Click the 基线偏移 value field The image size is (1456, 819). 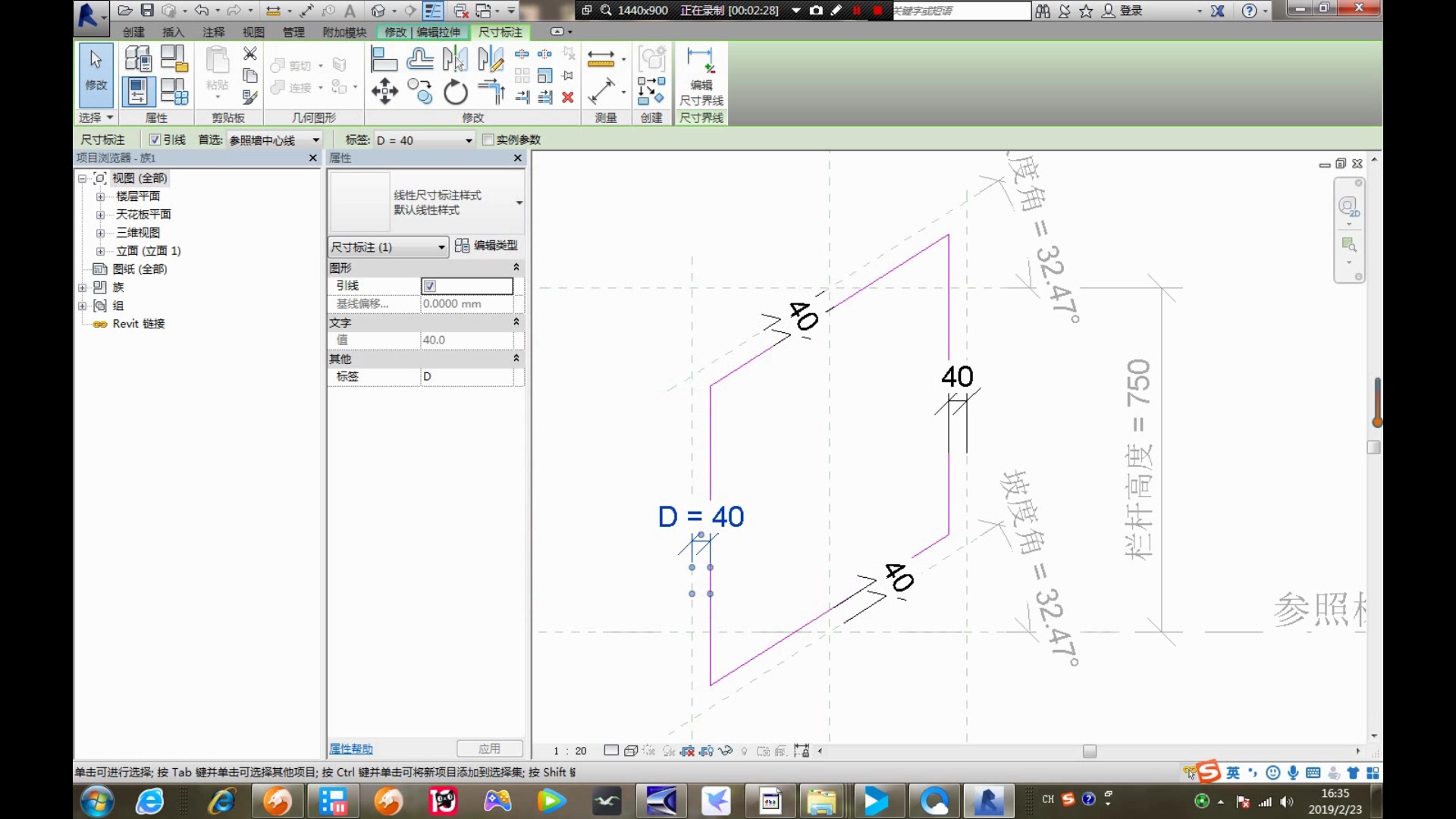(466, 304)
